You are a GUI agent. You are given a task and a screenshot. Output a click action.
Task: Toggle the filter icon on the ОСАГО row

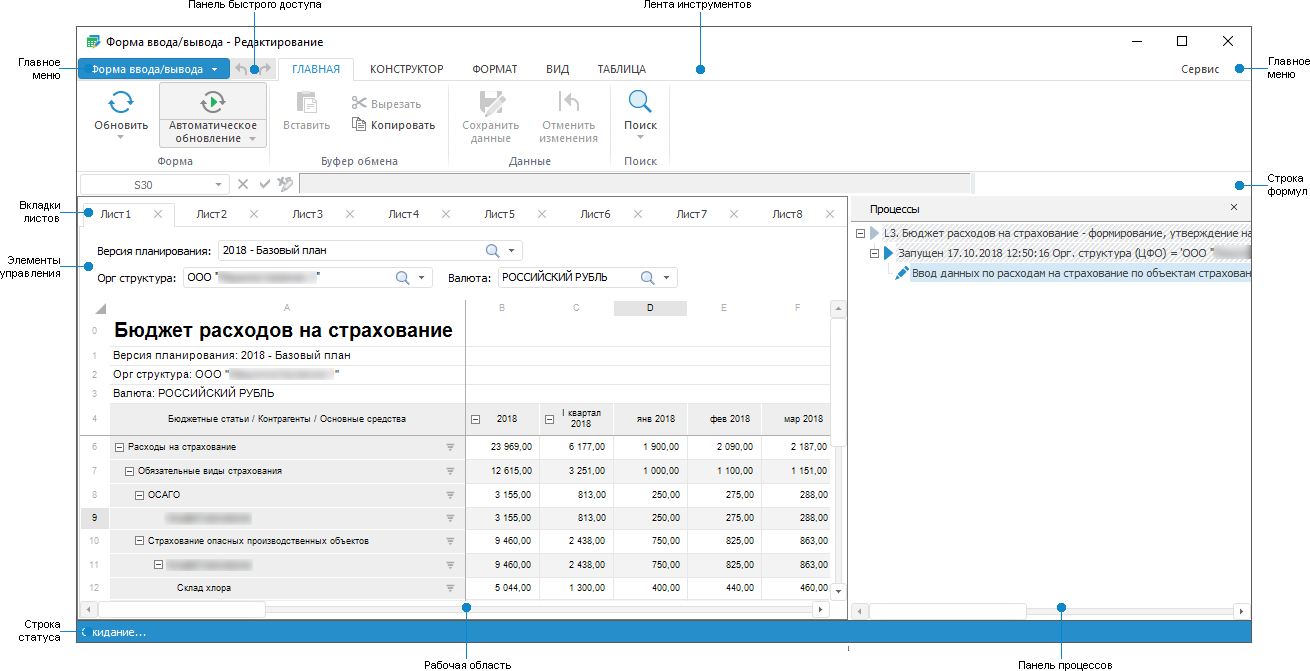pos(451,494)
